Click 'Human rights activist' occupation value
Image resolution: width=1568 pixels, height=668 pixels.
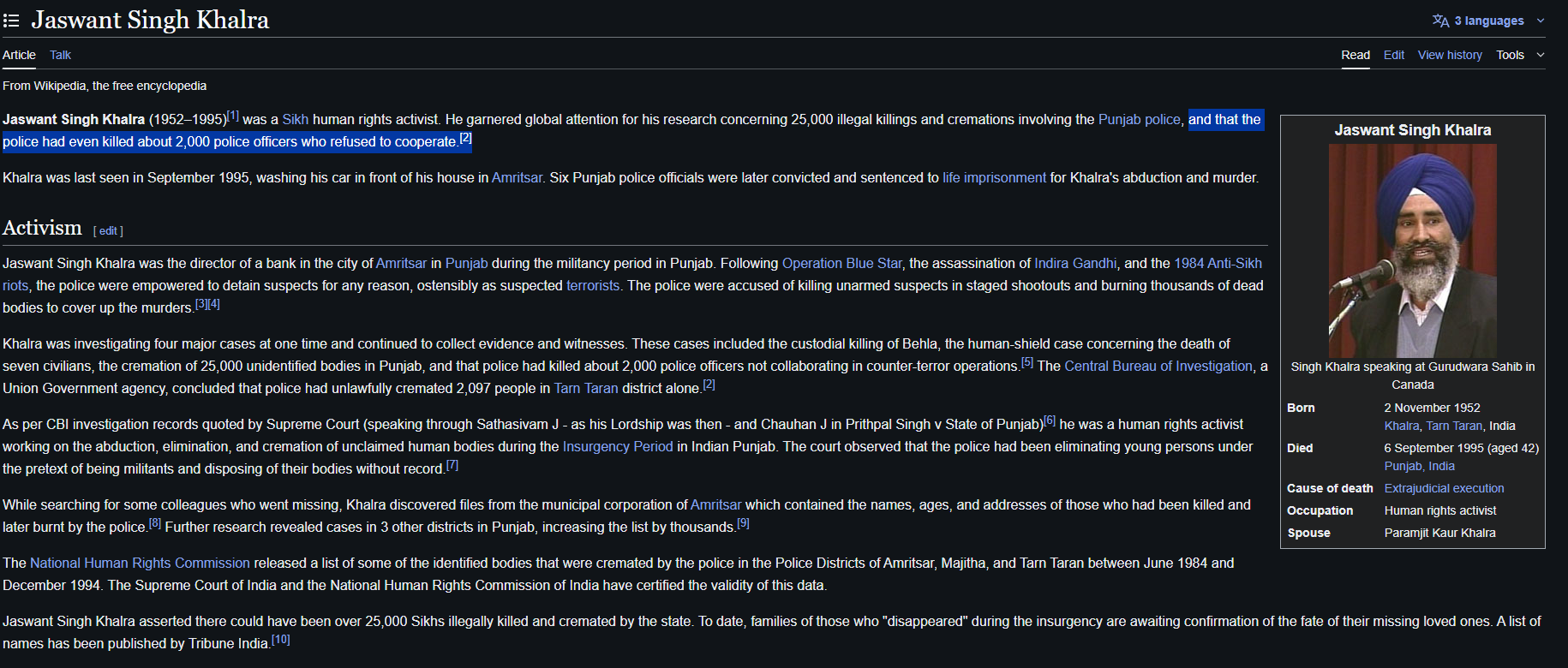click(1440, 510)
